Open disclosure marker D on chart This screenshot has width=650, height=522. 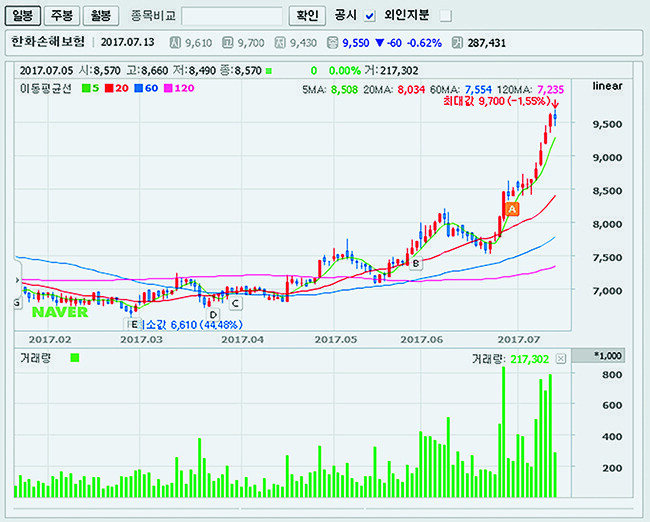tap(213, 315)
